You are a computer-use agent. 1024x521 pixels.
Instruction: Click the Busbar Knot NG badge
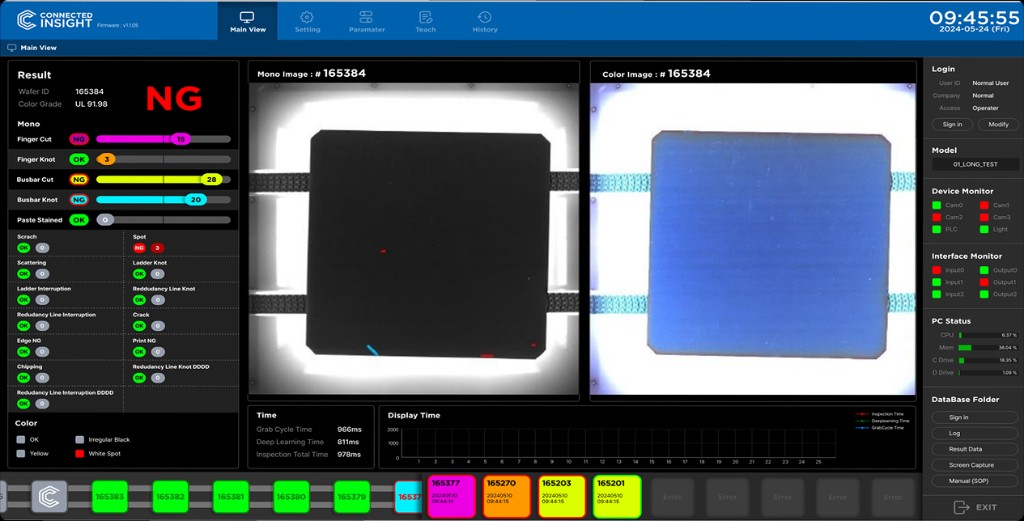pos(79,200)
